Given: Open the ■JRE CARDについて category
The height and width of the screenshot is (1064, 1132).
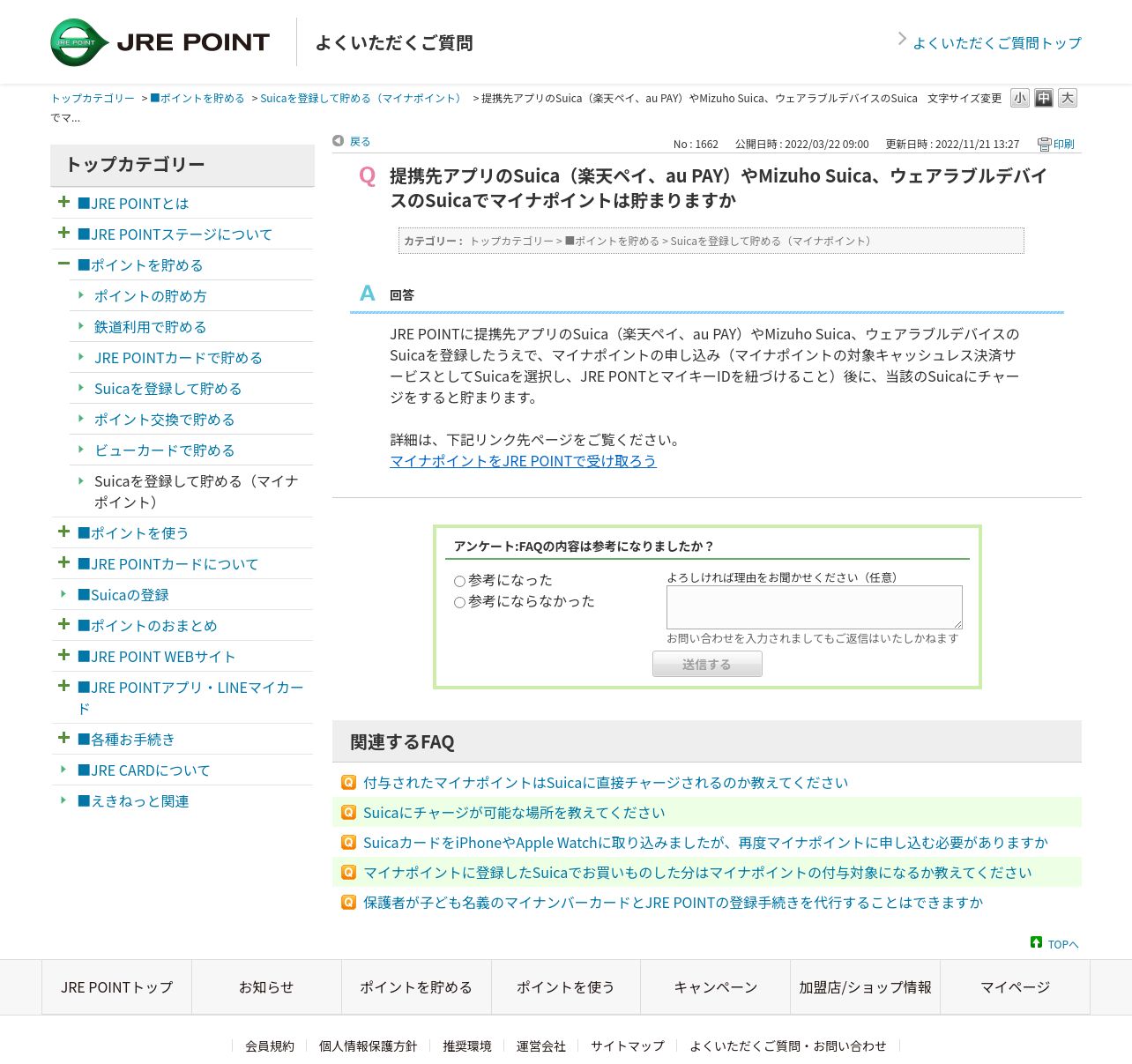Looking at the screenshot, I should point(144,770).
